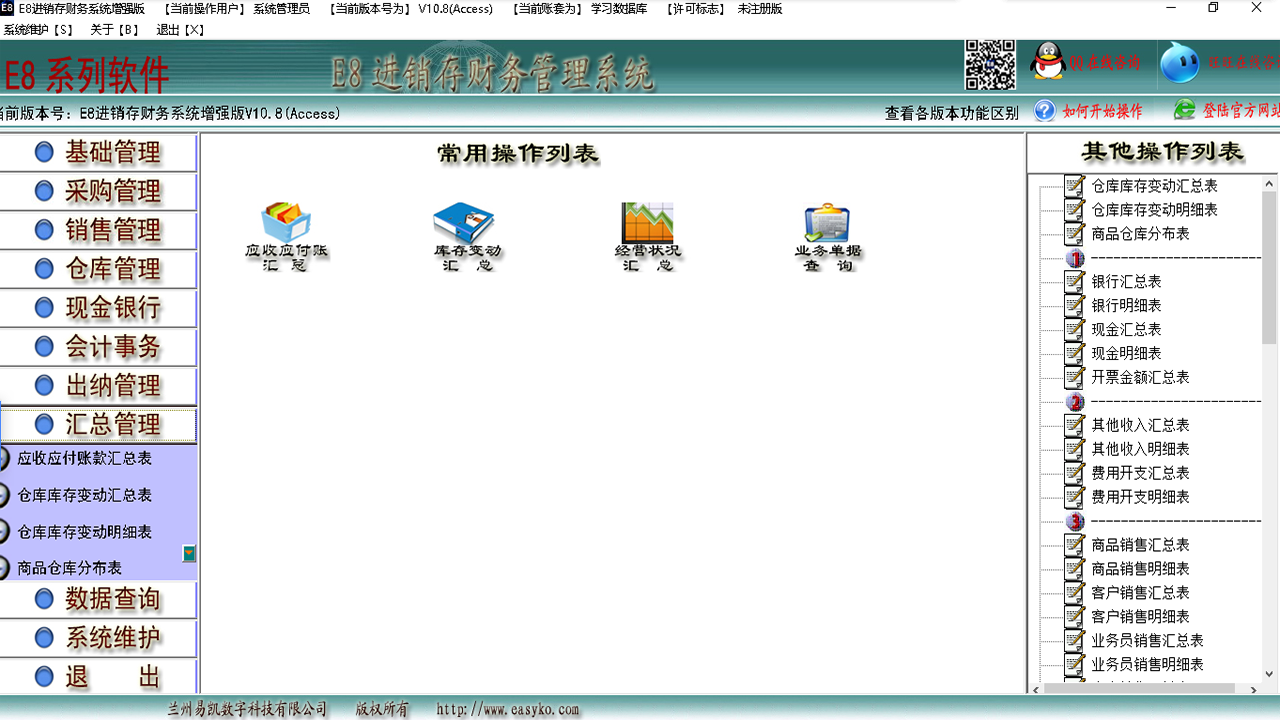This screenshot has height=720, width=1280.
Task: Open the 关于【B】 menu
Action: tap(112, 28)
